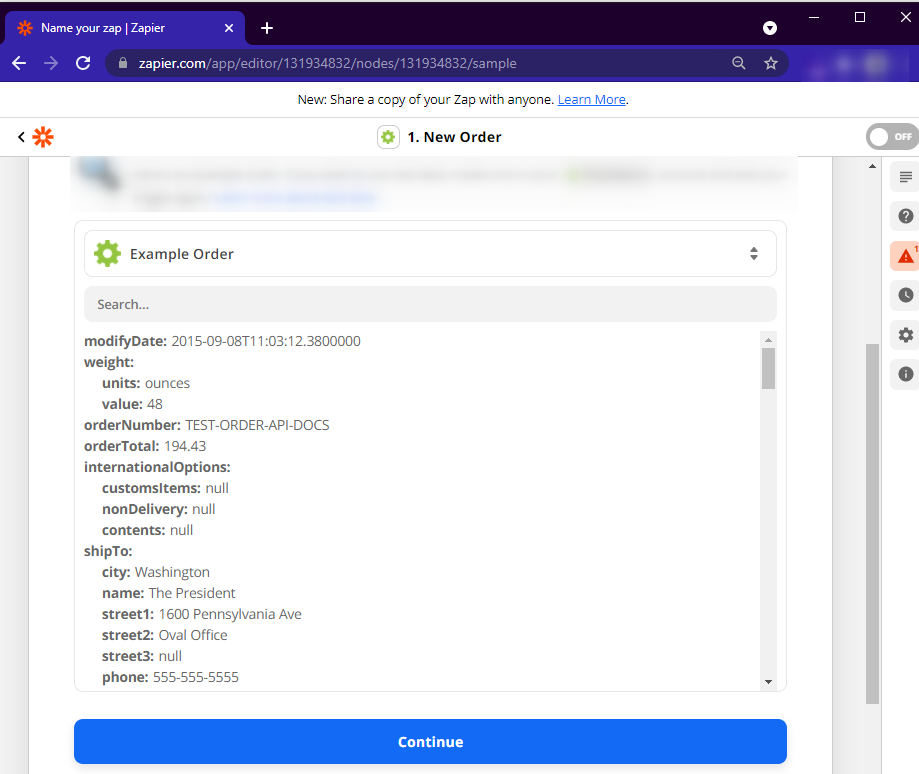Viewport: 919px width, 774px height.
Task: Open the info details sidebar icon
Action: pos(906,374)
